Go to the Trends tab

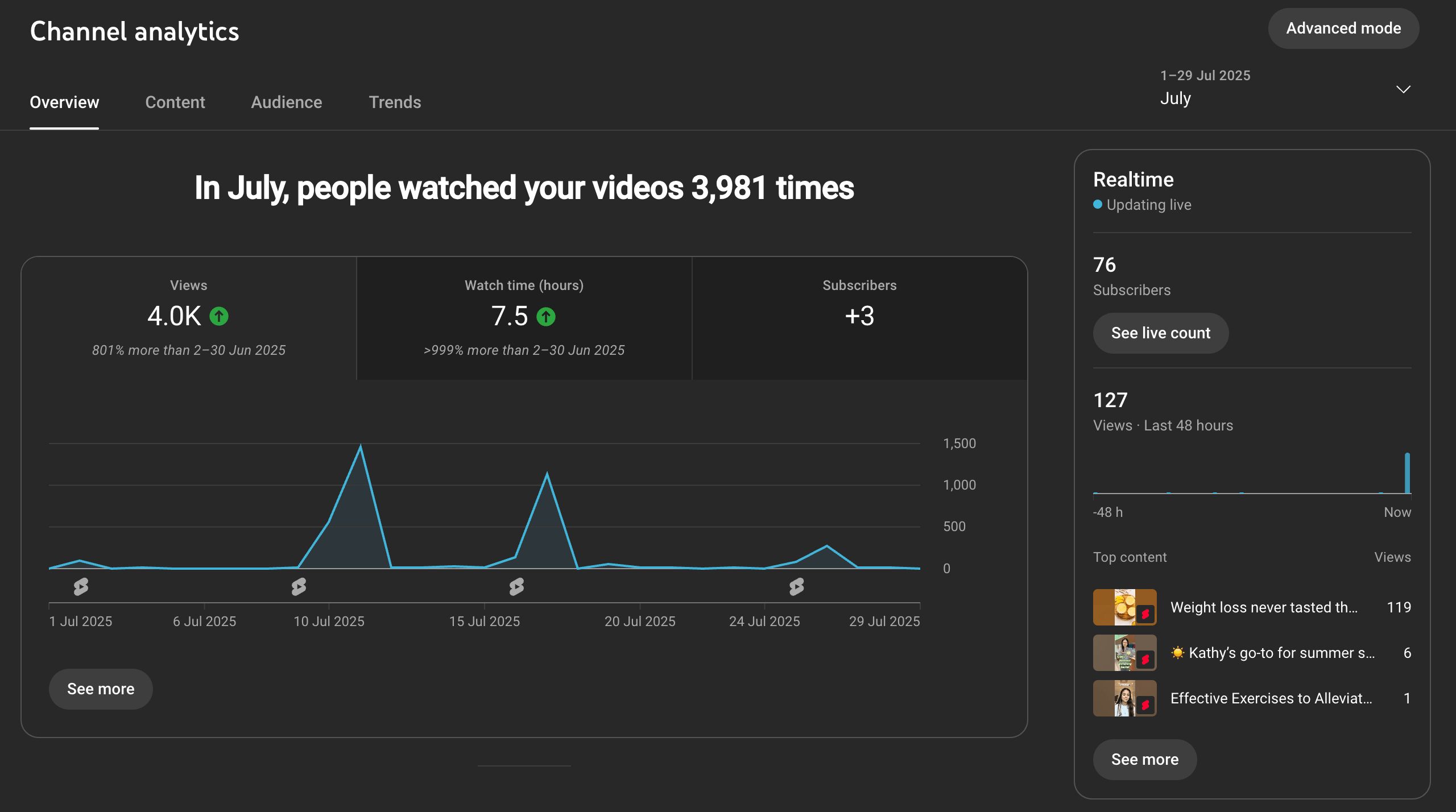tap(395, 102)
